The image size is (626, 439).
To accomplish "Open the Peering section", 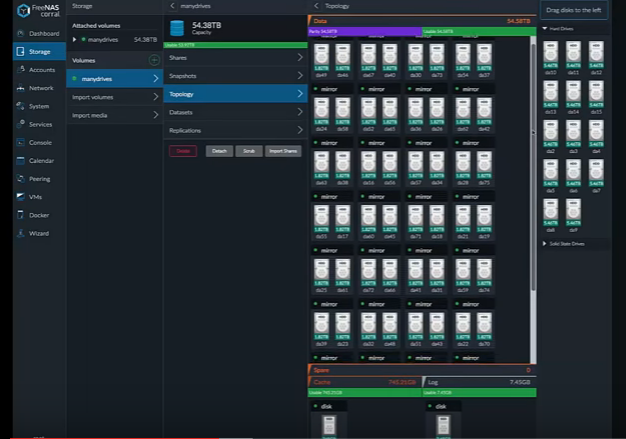I will [39, 179].
